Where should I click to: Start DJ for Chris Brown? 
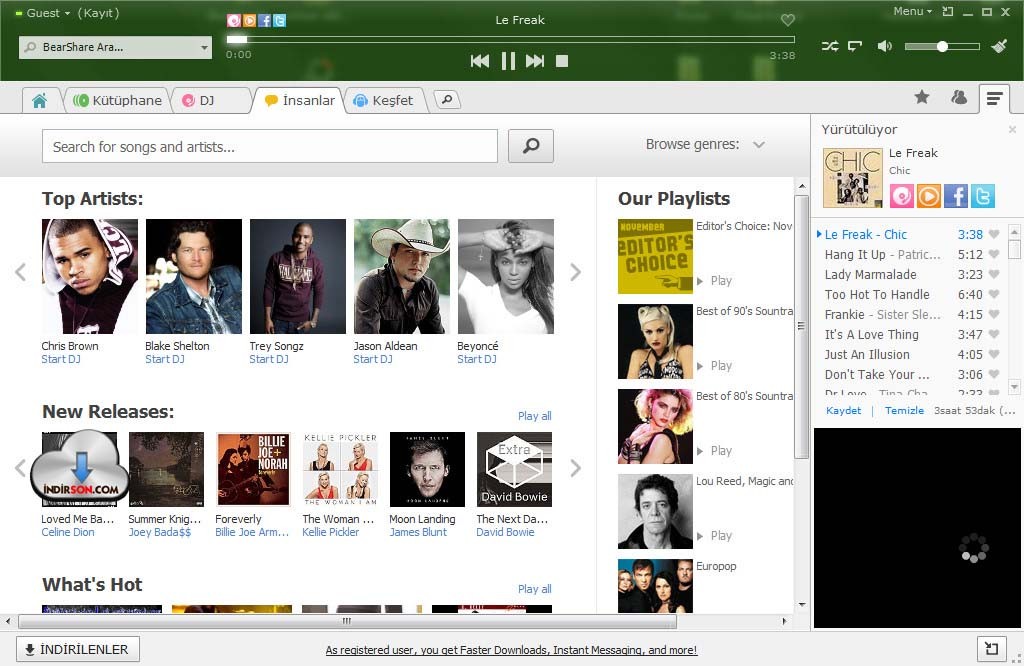(61, 359)
